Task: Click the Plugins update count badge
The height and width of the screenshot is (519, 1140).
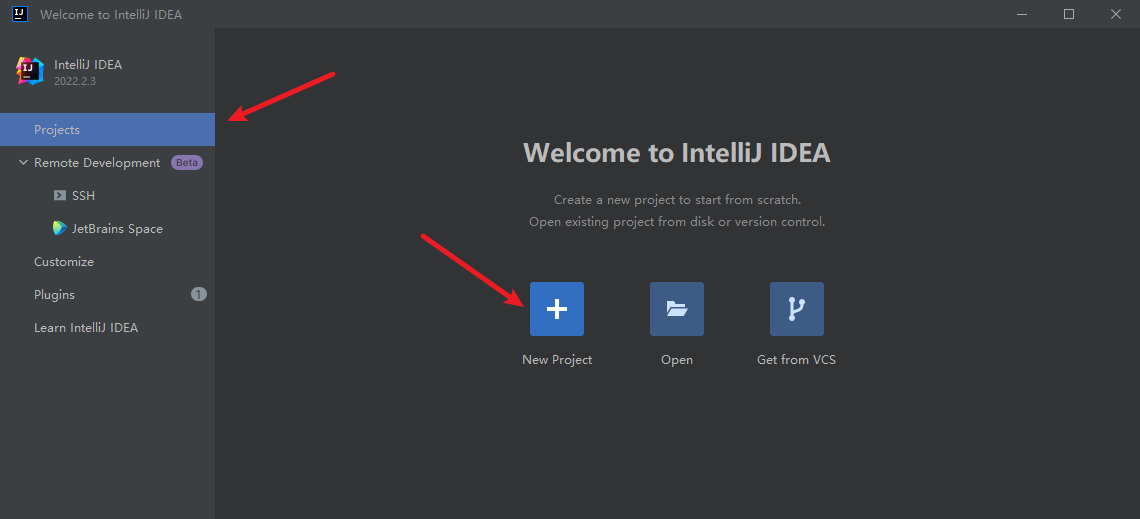Action: click(x=199, y=294)
